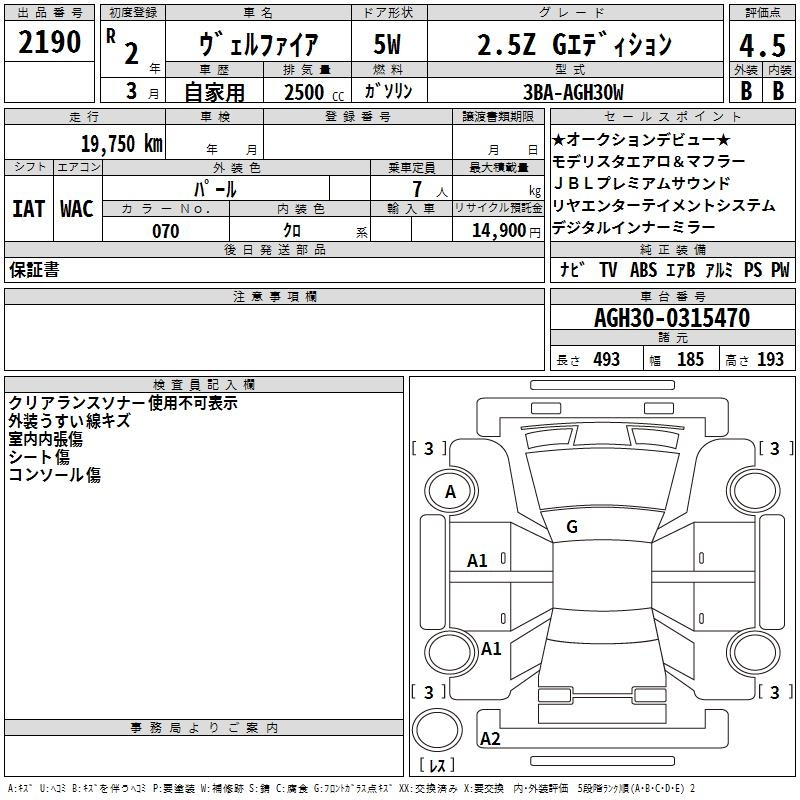The width and height of the screenshot is (800, 800).
Task: Click the A2 mark on the diagram
Action: pyautogui.click(x=490, y=739)
